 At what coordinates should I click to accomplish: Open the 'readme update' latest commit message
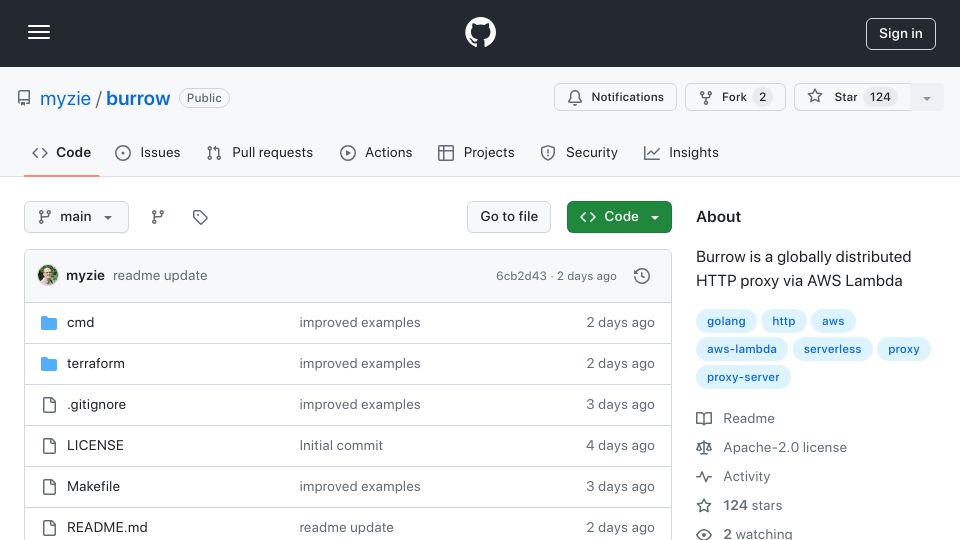pos(160,276)
